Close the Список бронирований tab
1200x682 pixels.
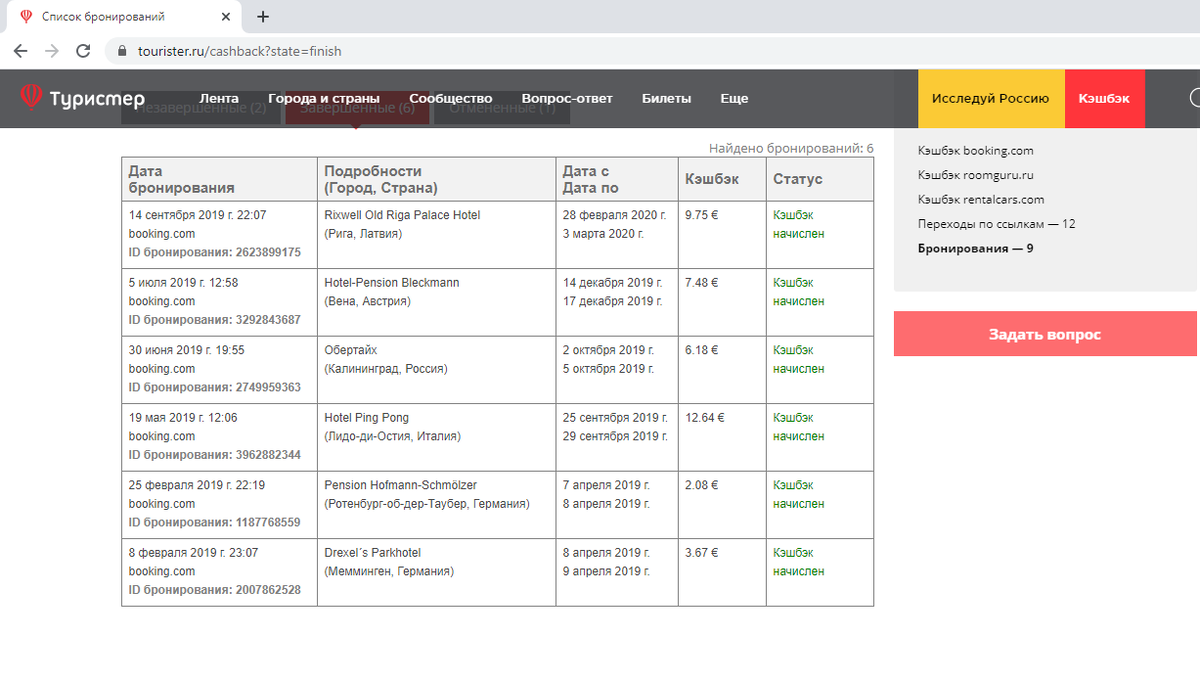(x=227, y=17)
